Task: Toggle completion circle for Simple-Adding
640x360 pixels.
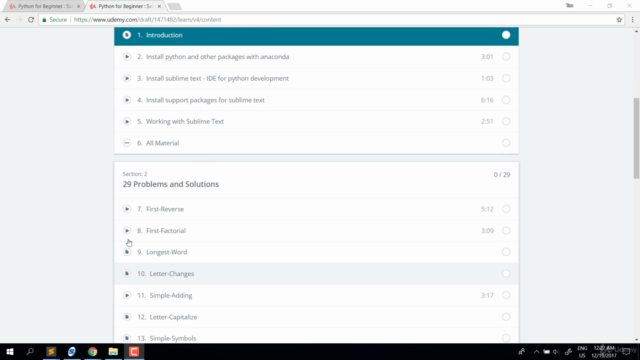Action: click(x=506, y=295)
